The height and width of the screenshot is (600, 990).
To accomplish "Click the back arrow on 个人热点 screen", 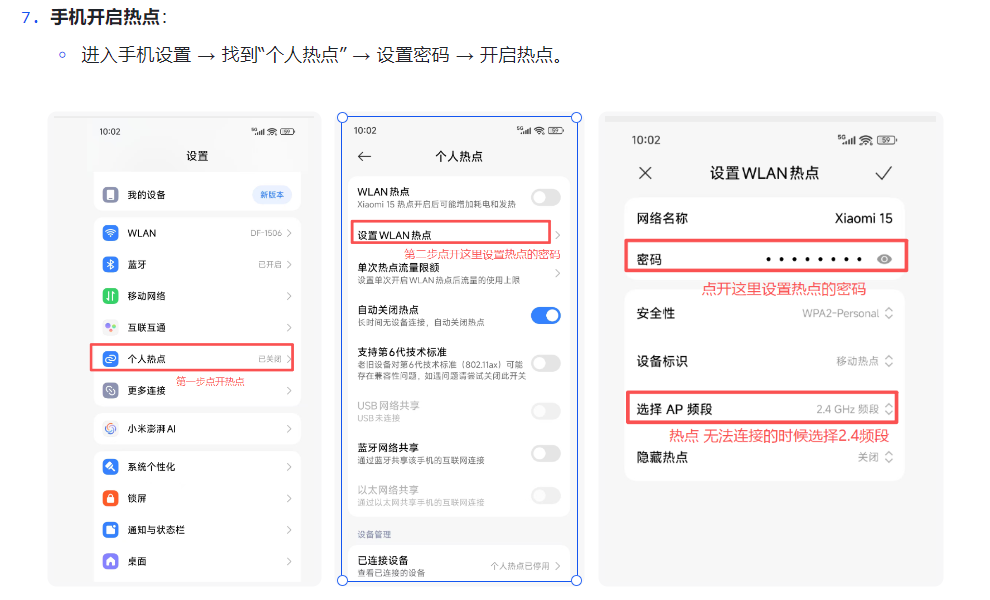I will click(364, 156).
